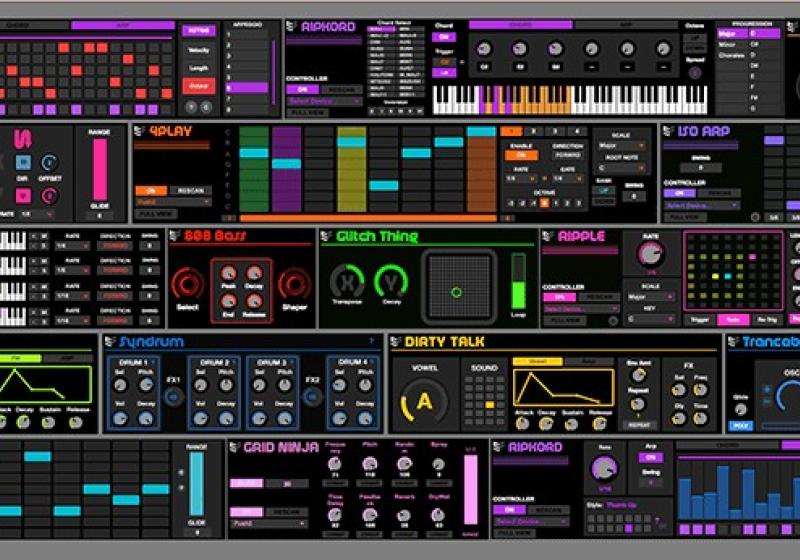Viewport: 800px width, 560px height.
Task: Toggle the orange ON switch under 4PLAY title
Action: (151, 191)
